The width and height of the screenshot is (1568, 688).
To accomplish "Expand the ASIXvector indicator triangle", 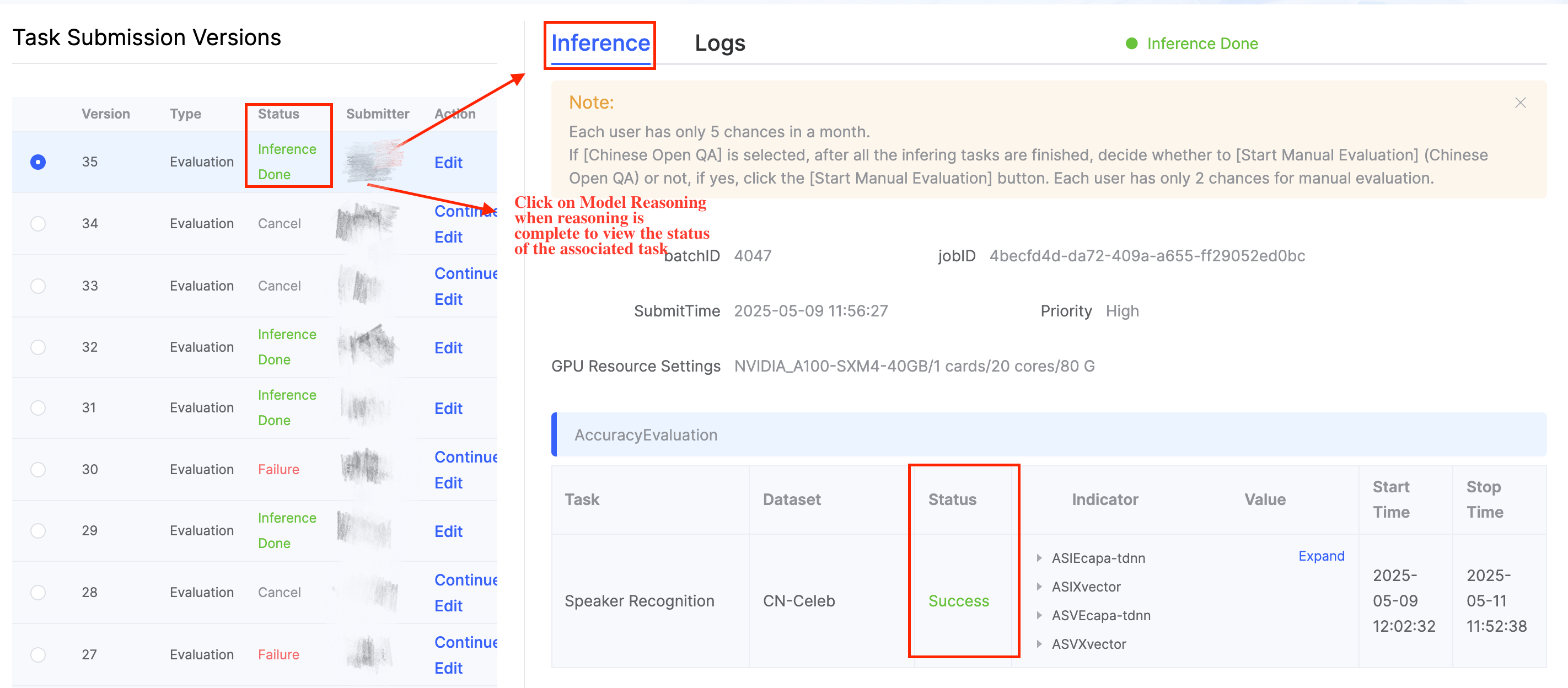I will (1039, 587).
